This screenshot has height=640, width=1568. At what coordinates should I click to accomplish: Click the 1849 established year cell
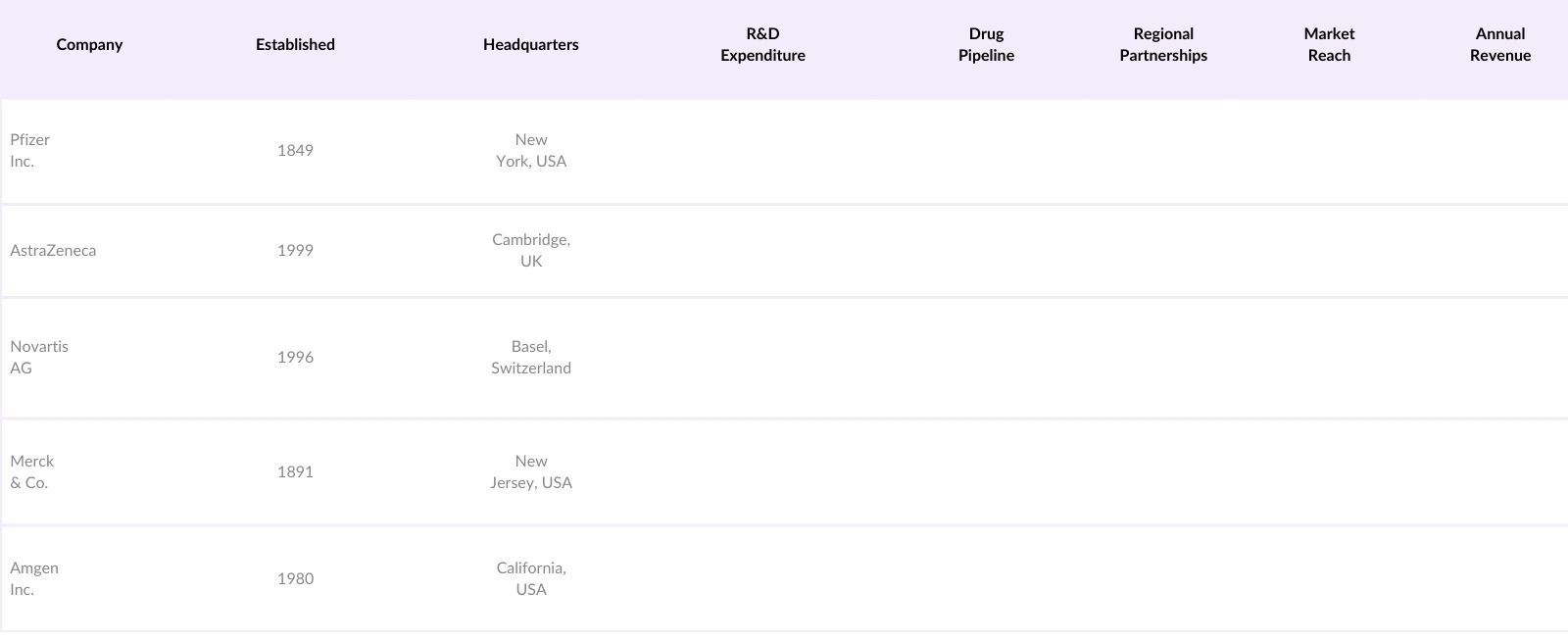point(295,151)
